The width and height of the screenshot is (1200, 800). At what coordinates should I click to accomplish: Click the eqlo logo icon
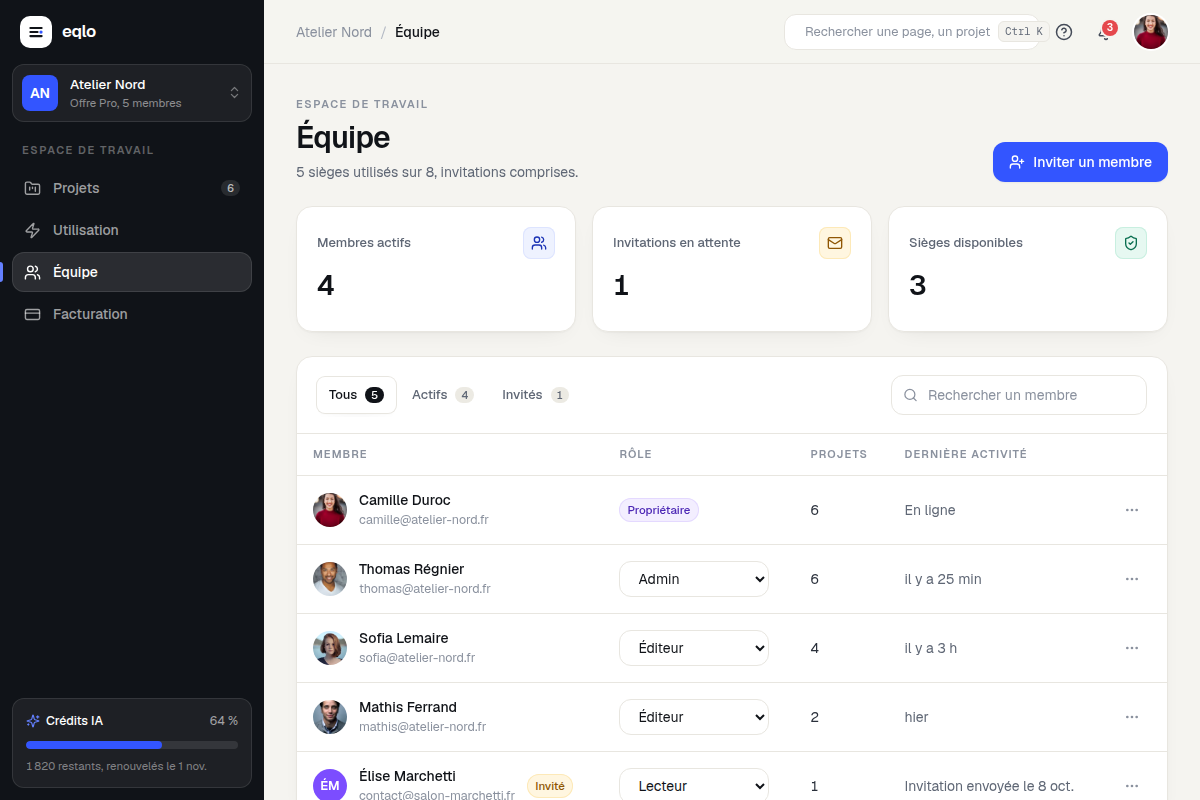[x=36, y=32]
